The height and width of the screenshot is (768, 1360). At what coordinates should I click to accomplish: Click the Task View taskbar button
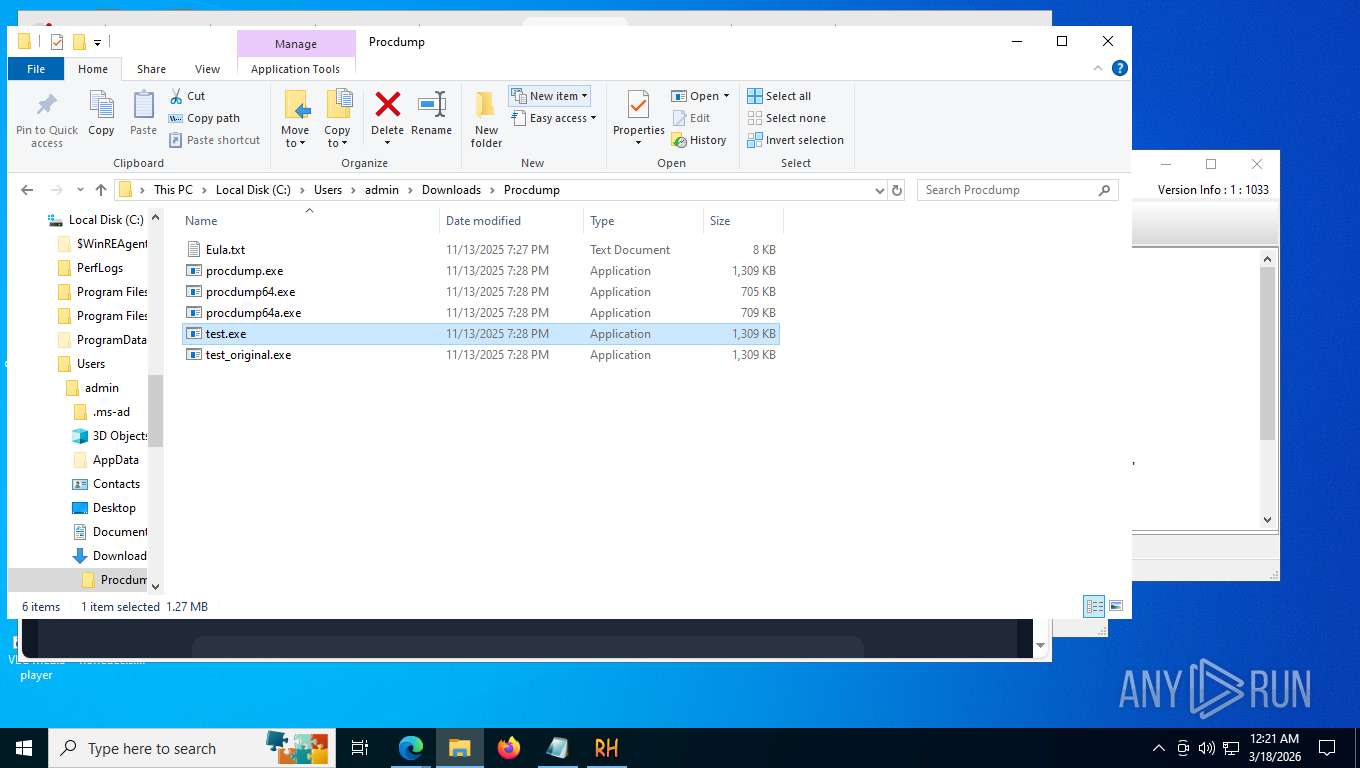pos(360,748)
